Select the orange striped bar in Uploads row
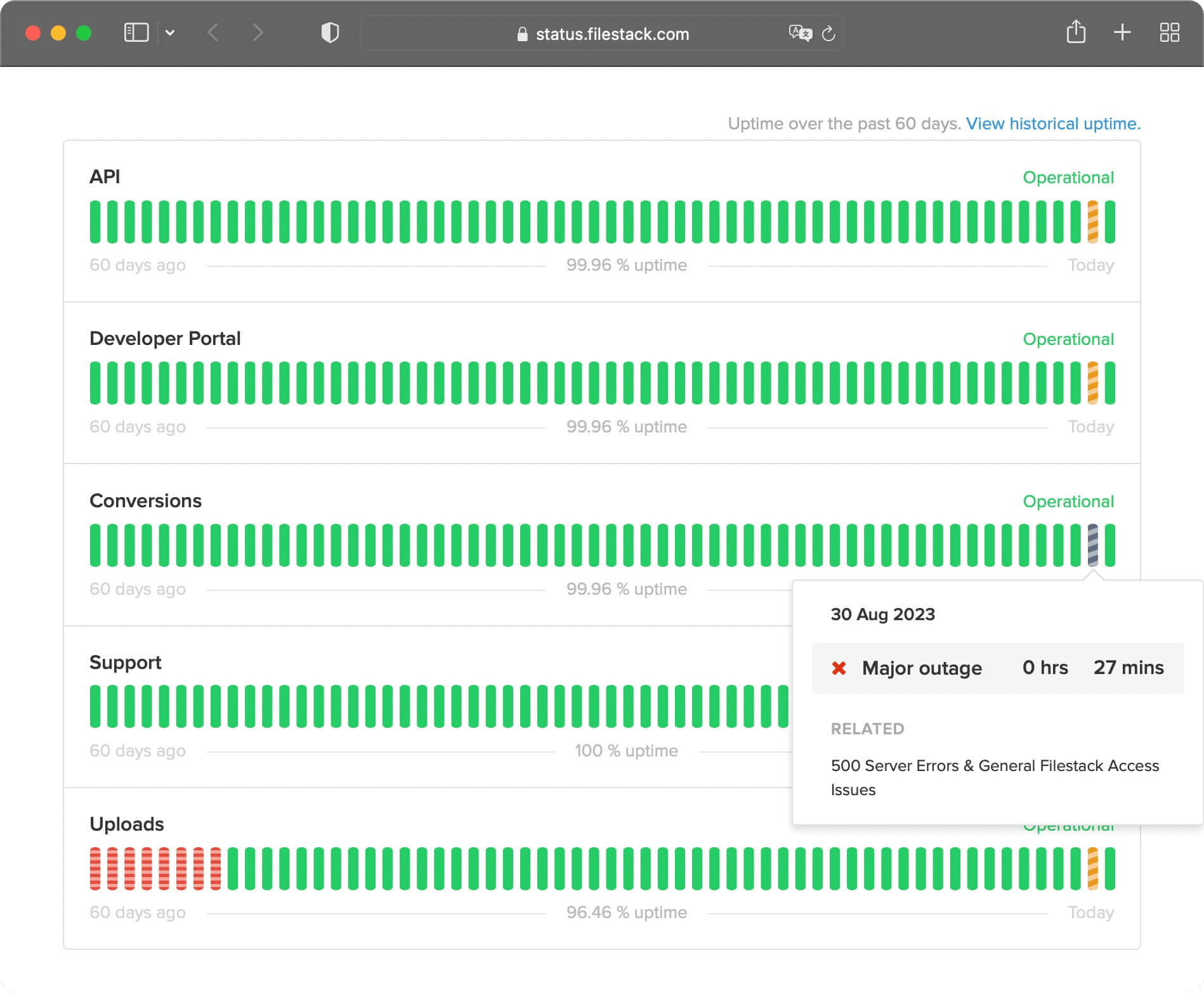The image size is (1204, 993). coord(1092,869)
